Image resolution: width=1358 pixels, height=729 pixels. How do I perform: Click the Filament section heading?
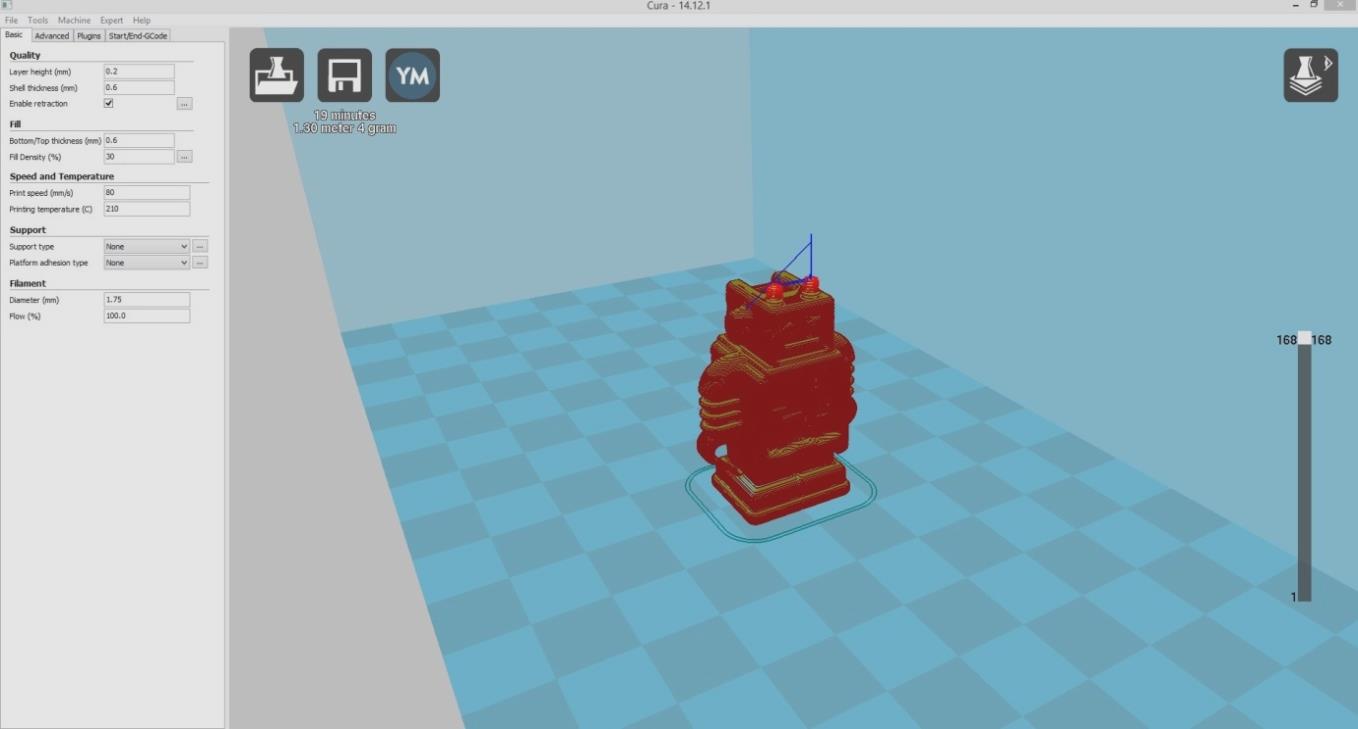click(x=28, y=284)
